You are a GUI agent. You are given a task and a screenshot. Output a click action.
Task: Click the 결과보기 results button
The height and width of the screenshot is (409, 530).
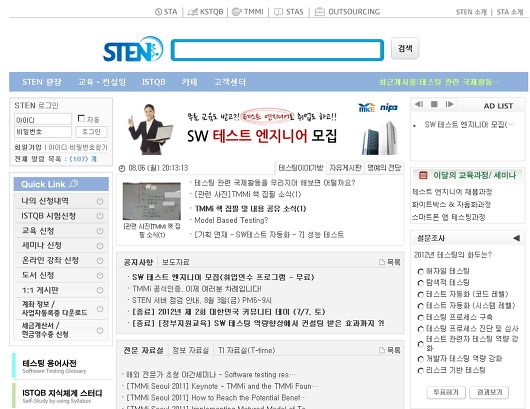pyautogui.click(x=489, y=392)
